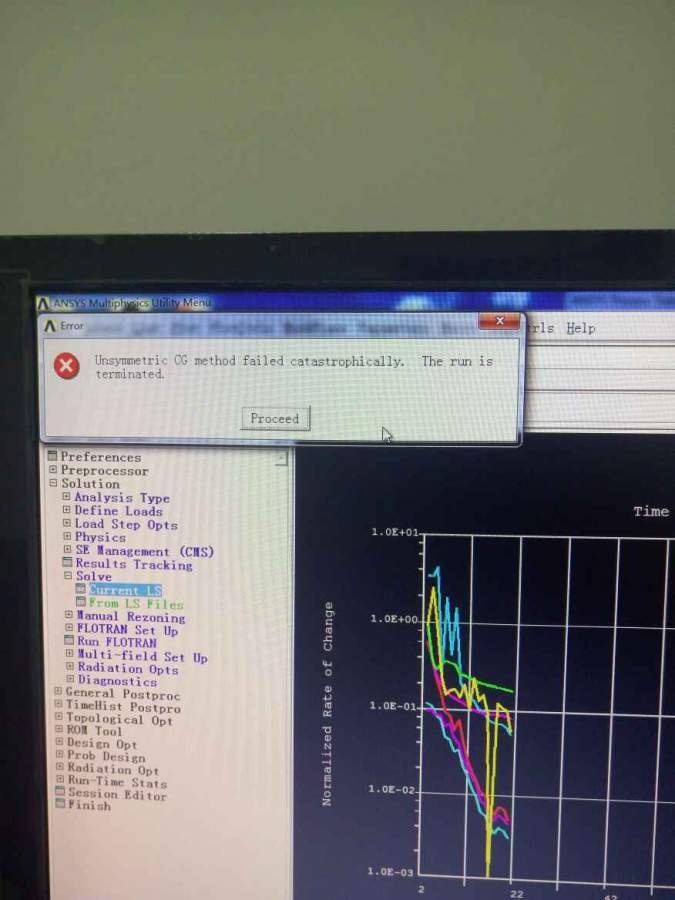
Task: Expand the Analysis Type node
Action: [x=67, y=496]
